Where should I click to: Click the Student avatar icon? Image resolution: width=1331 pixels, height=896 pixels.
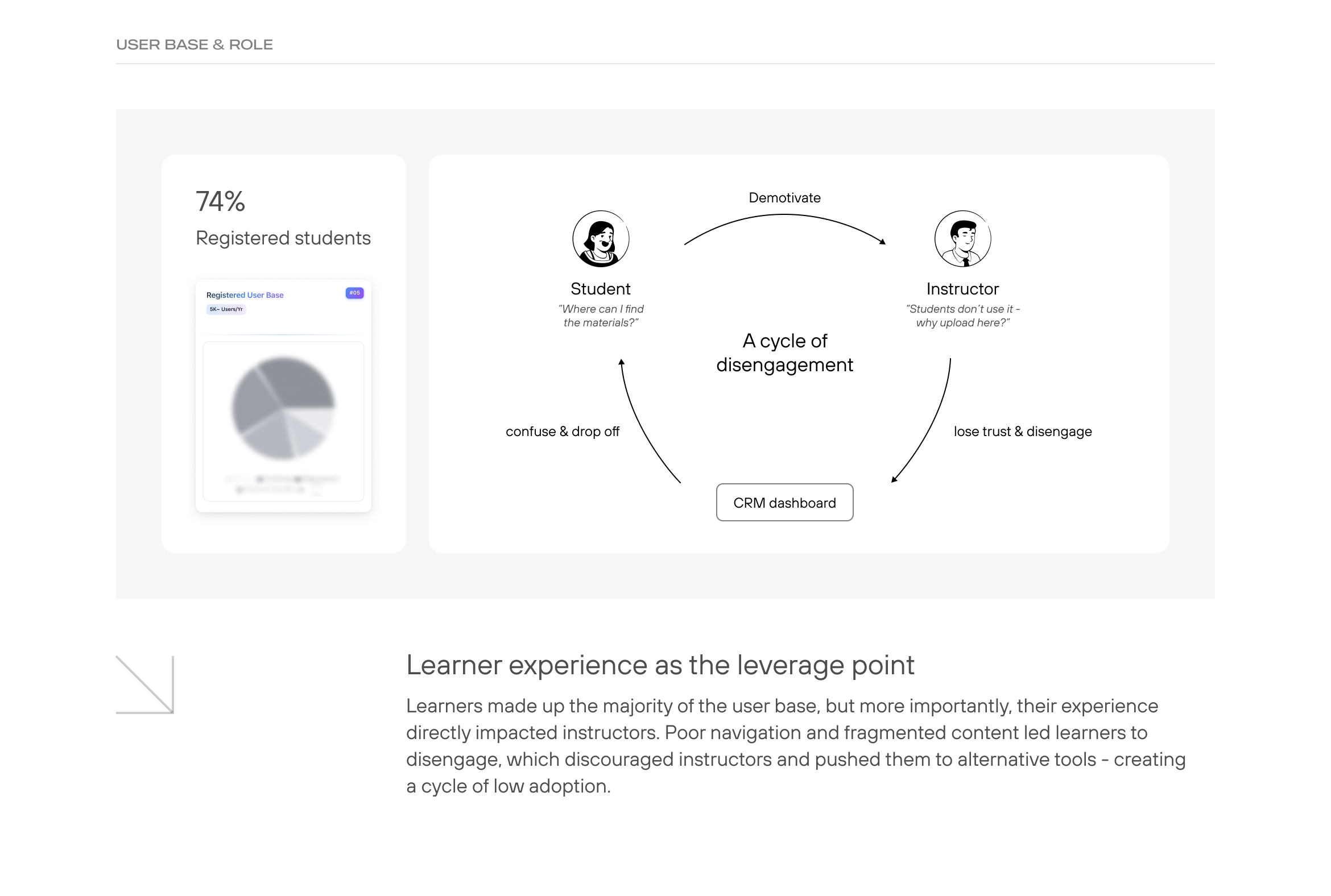(600, 239)
